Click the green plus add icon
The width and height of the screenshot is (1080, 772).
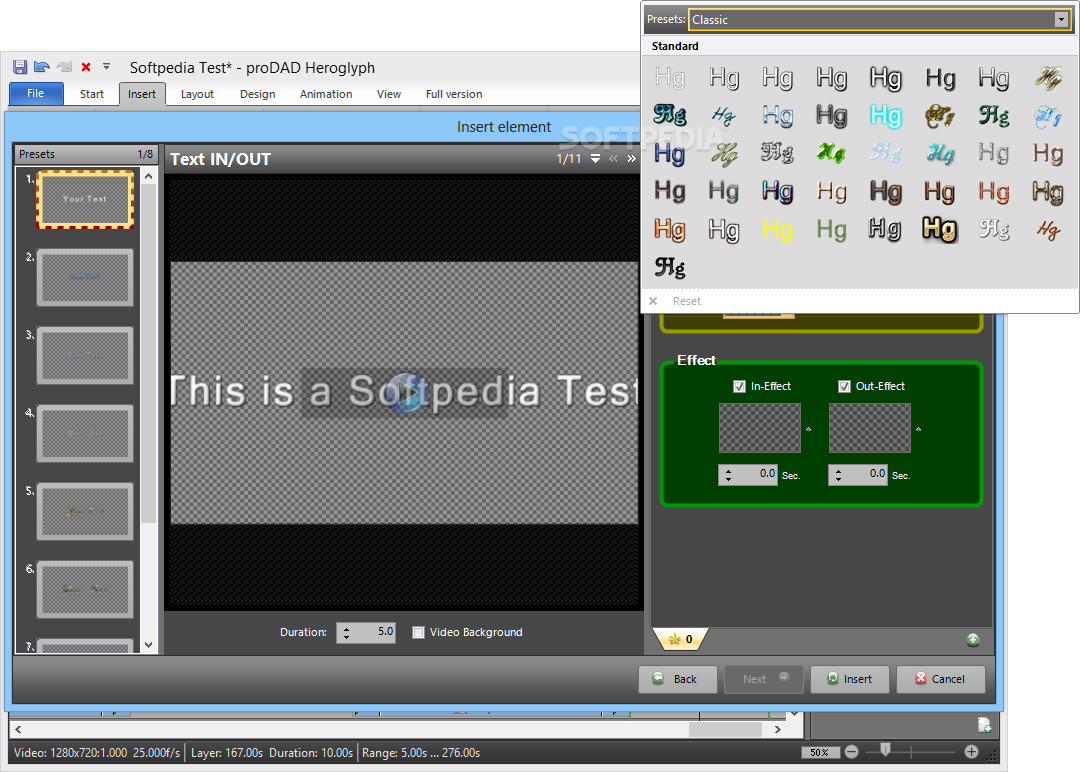tap(973, 640)
